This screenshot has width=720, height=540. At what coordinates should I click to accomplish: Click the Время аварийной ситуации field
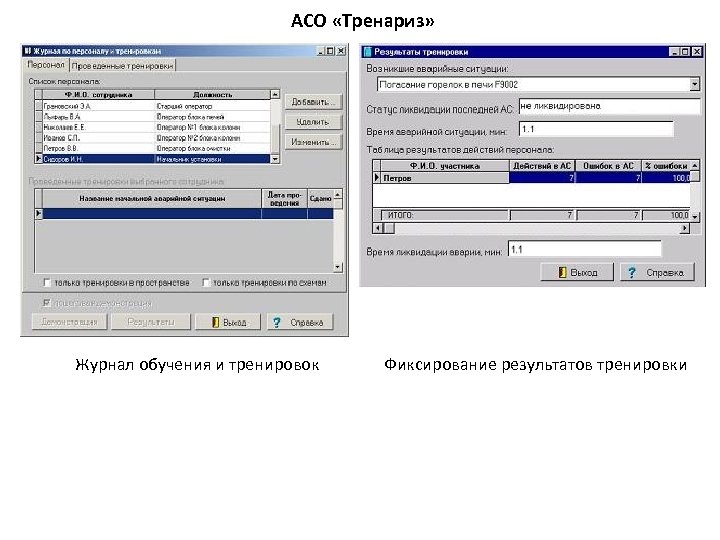596,129
